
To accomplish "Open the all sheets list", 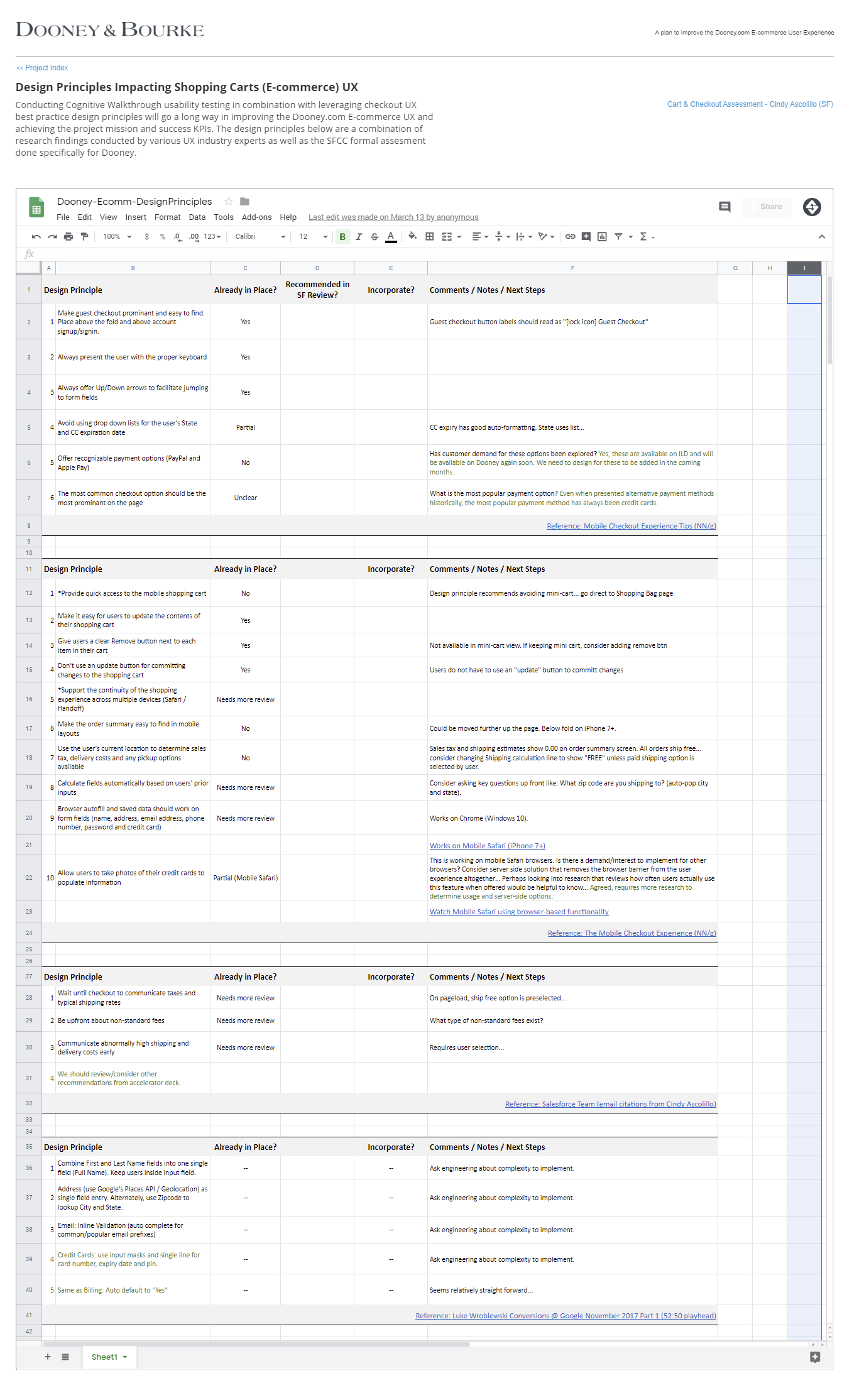I will pyautogui.click(x=65, y=1357).
